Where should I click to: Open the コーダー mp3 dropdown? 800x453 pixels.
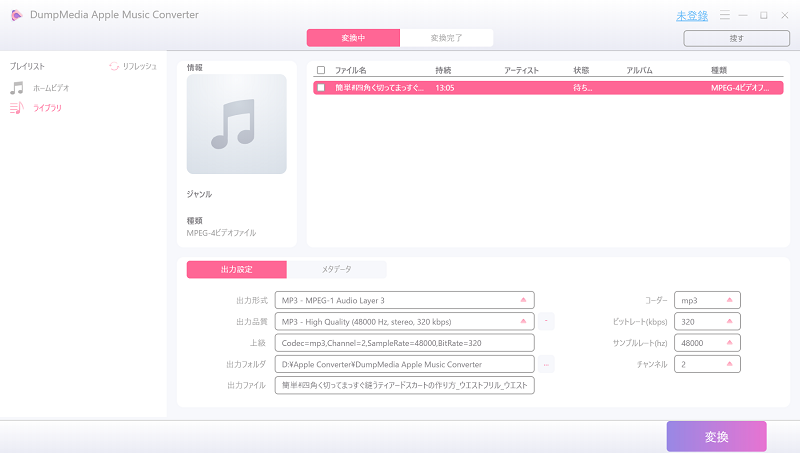point(707,300)
